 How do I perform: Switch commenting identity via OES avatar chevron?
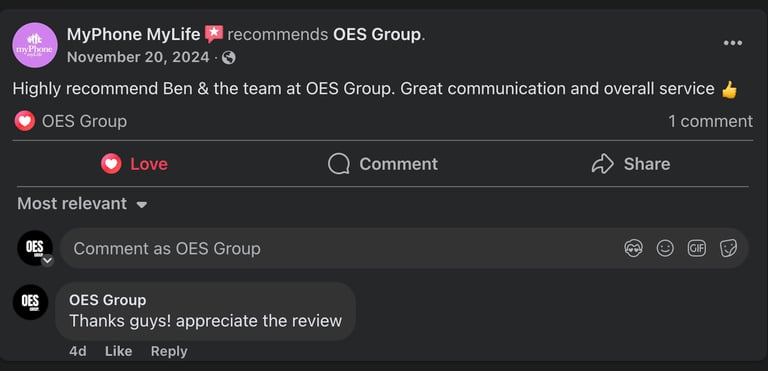[47, 261]
